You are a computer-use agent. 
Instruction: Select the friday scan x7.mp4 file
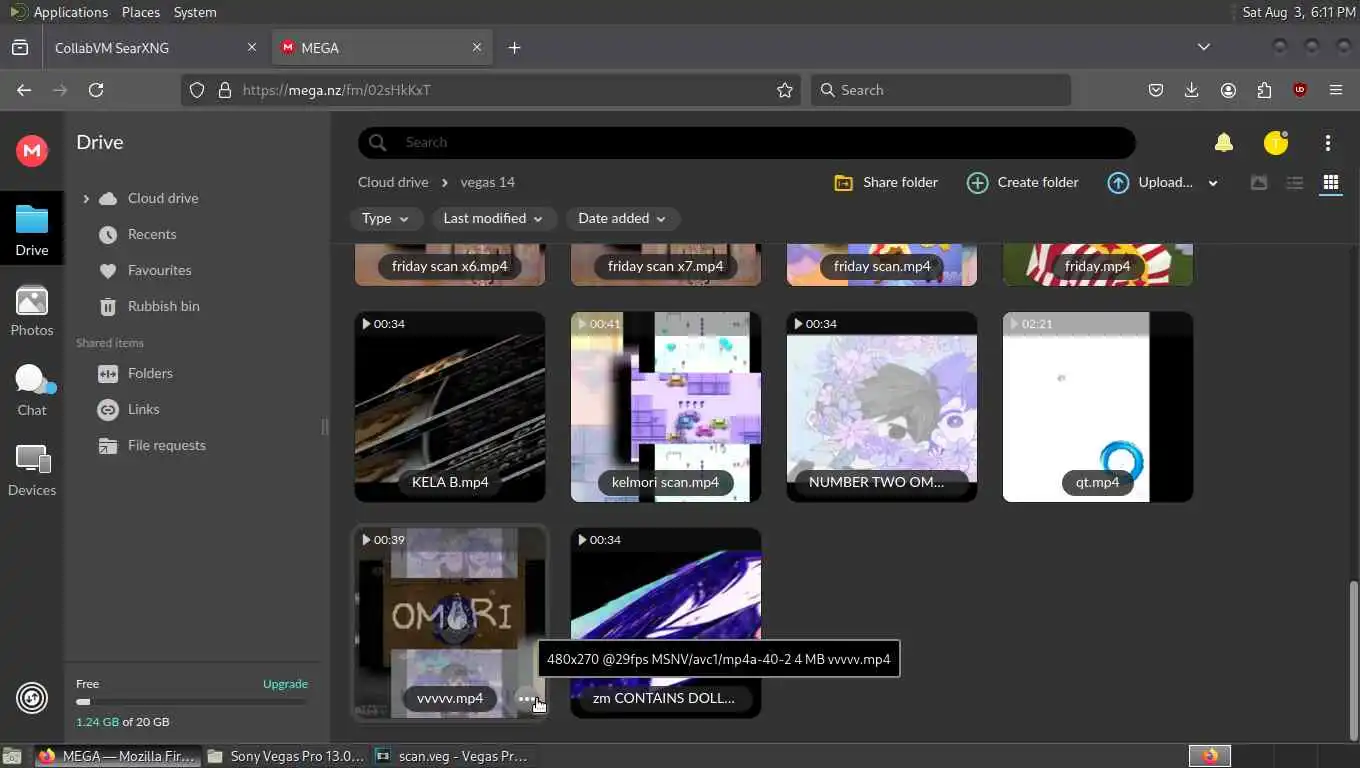click(666, 265)
